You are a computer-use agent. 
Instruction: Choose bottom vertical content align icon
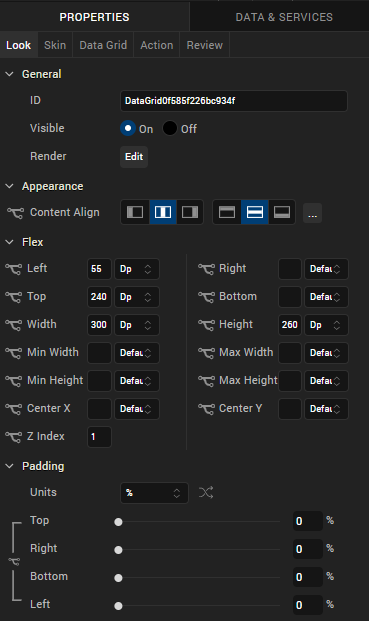click(x=282, y=212)
